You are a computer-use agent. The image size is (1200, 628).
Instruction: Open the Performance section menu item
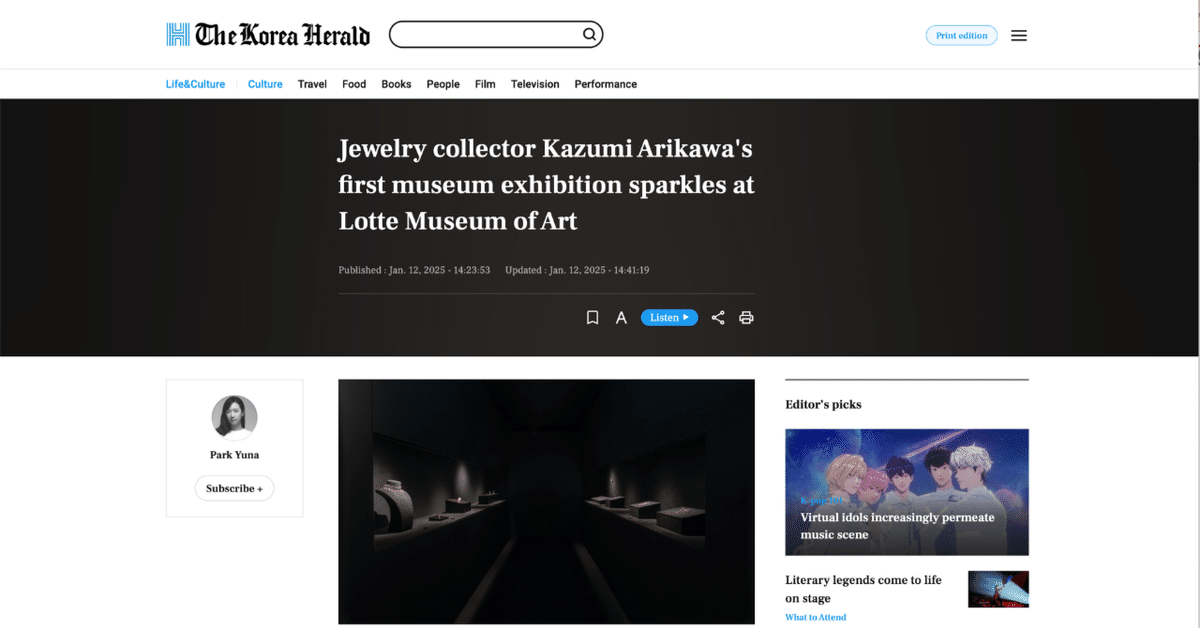(605, 84)
